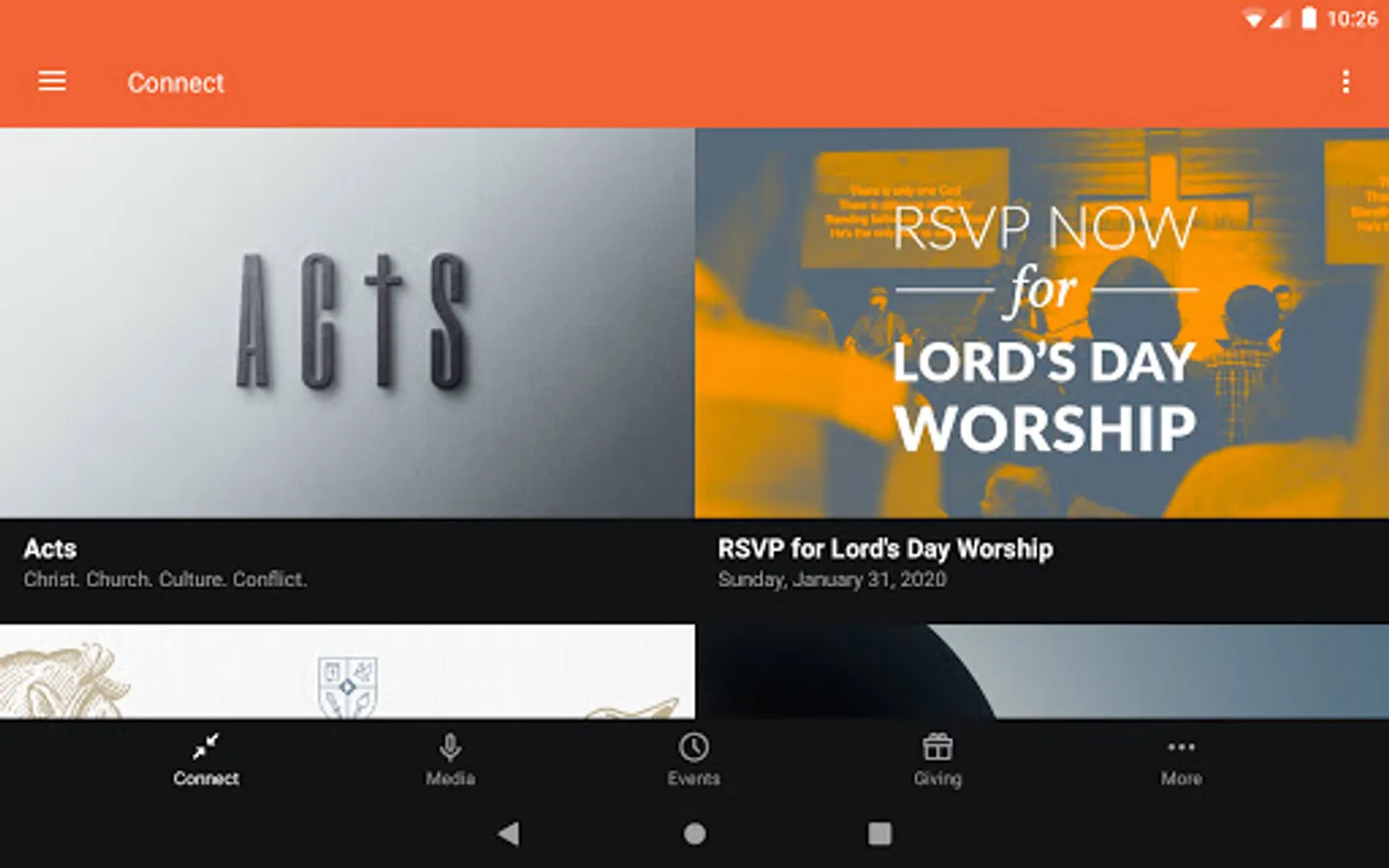Go back with Android back triangle
Viewport: 1389px width, 868px height.
coord(508,833)
